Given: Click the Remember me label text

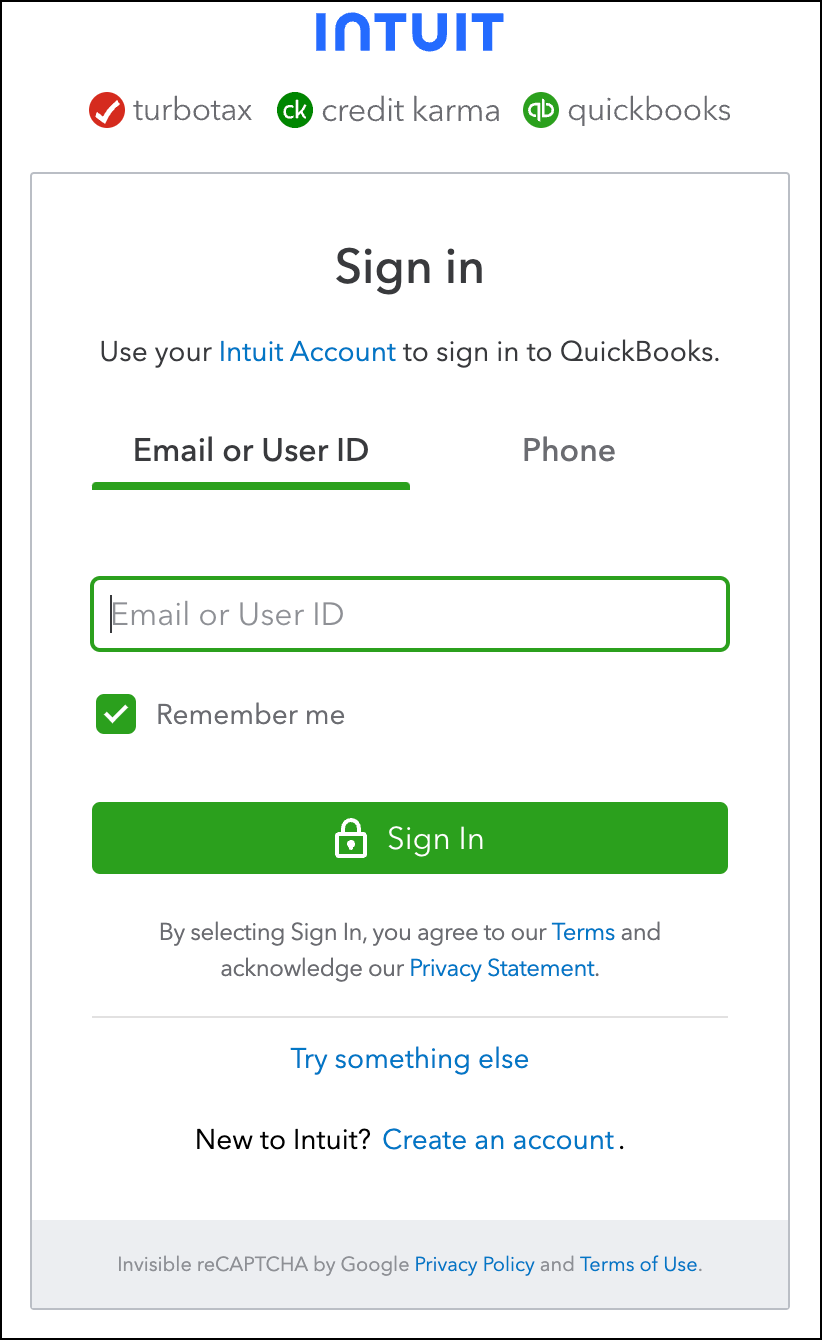Looking at the screenshot, I should click(251, 714).
